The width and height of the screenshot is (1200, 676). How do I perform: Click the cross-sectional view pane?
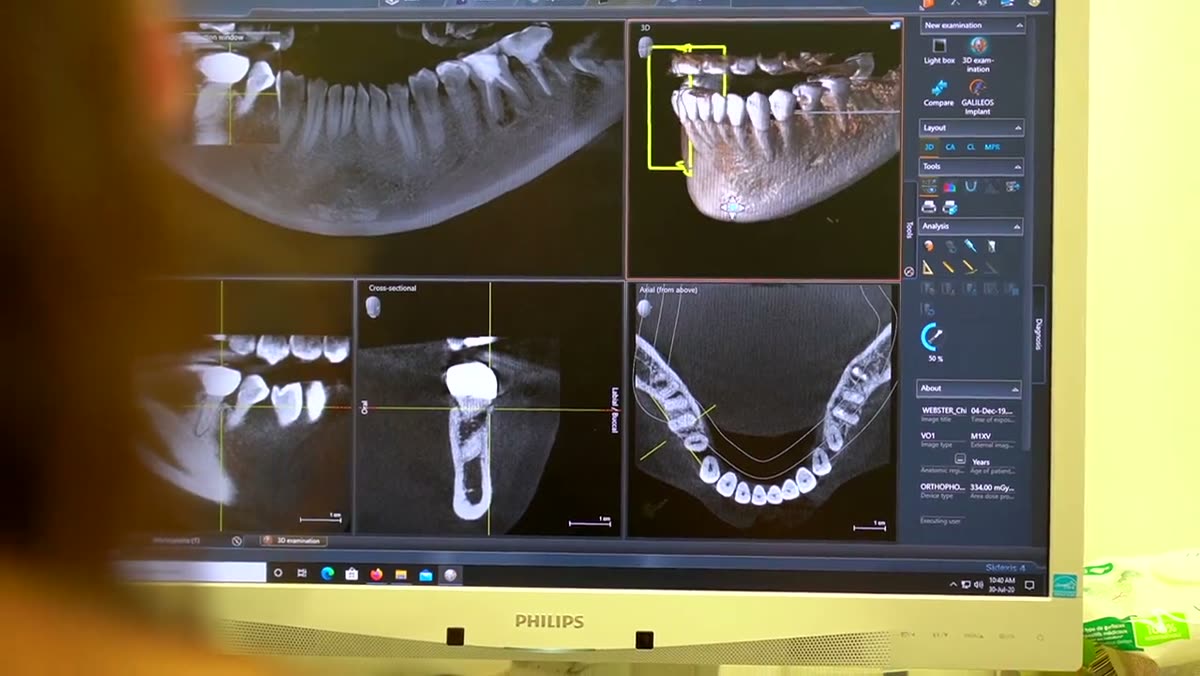[490, 408]
